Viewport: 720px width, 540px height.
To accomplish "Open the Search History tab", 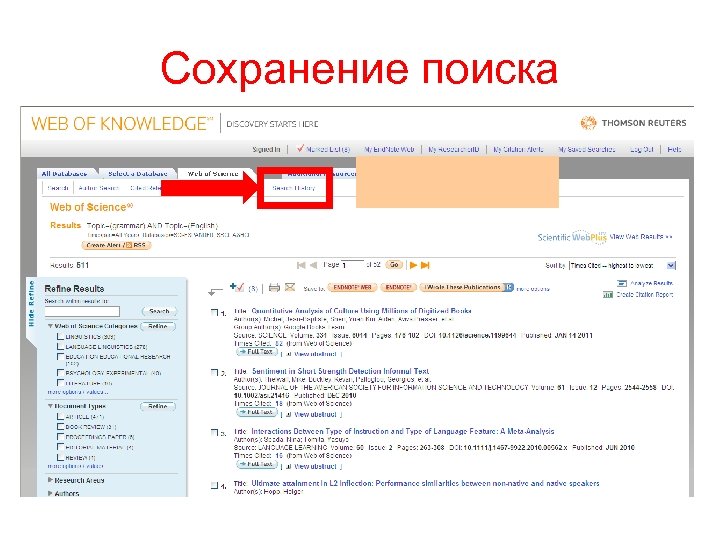I will (293, 188).
